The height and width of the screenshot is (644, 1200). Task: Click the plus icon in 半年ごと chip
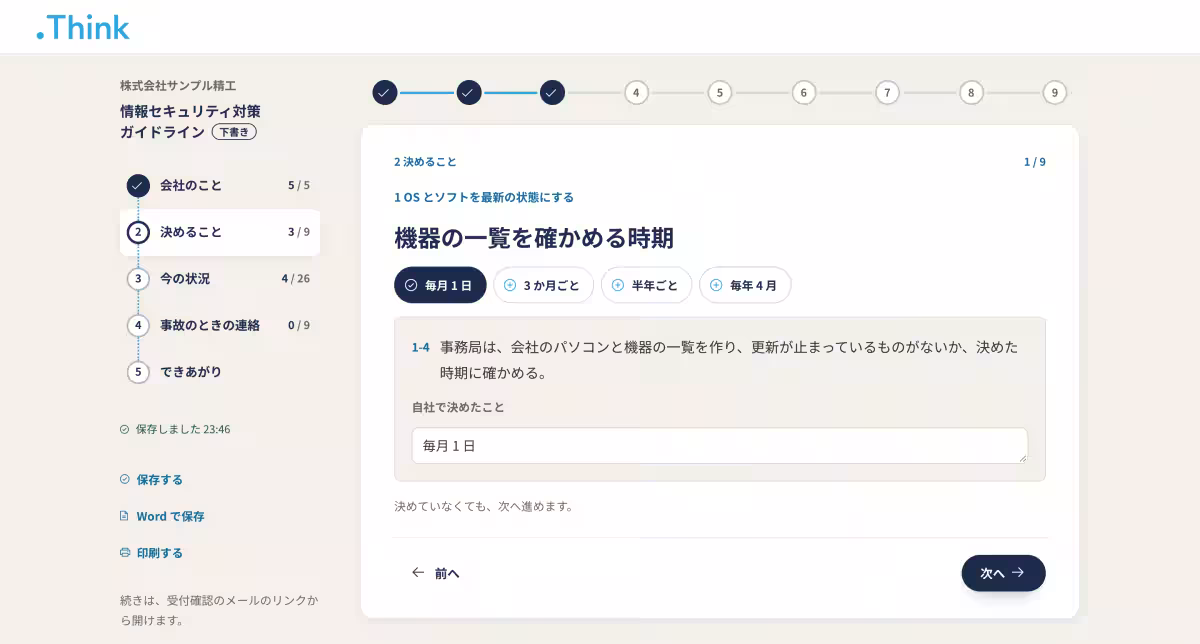tap(617, 285)
